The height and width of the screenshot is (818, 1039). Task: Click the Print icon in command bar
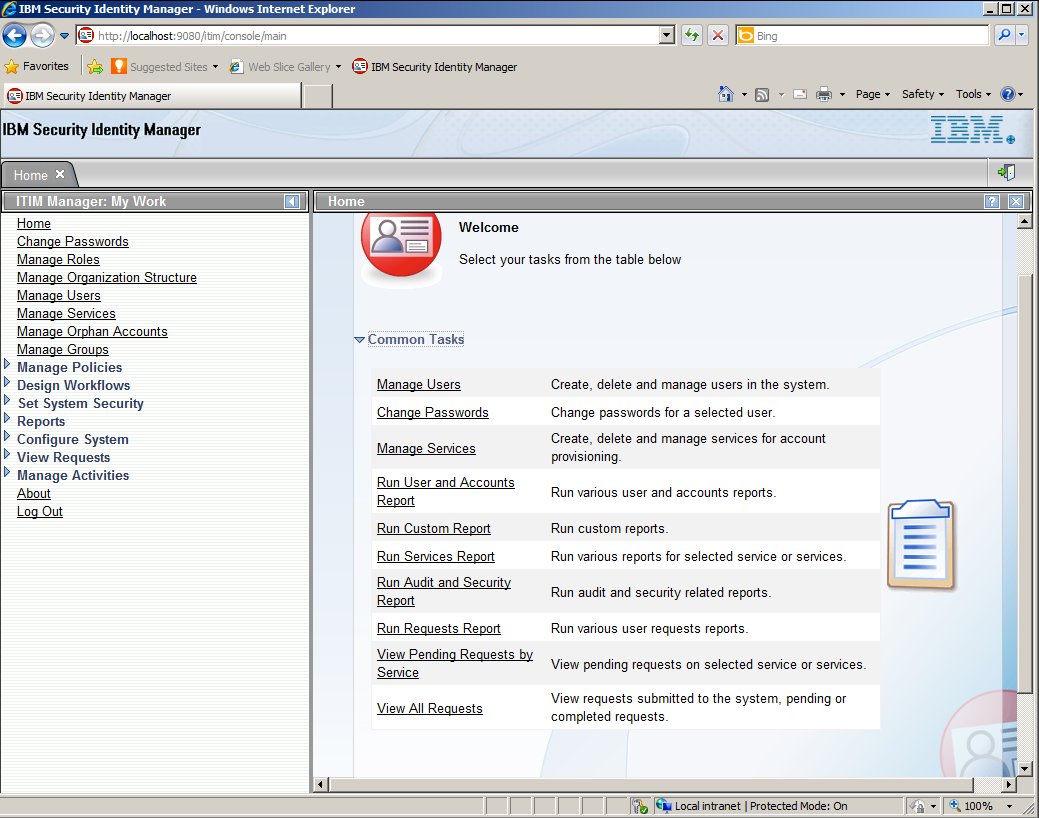click(824, 94)
